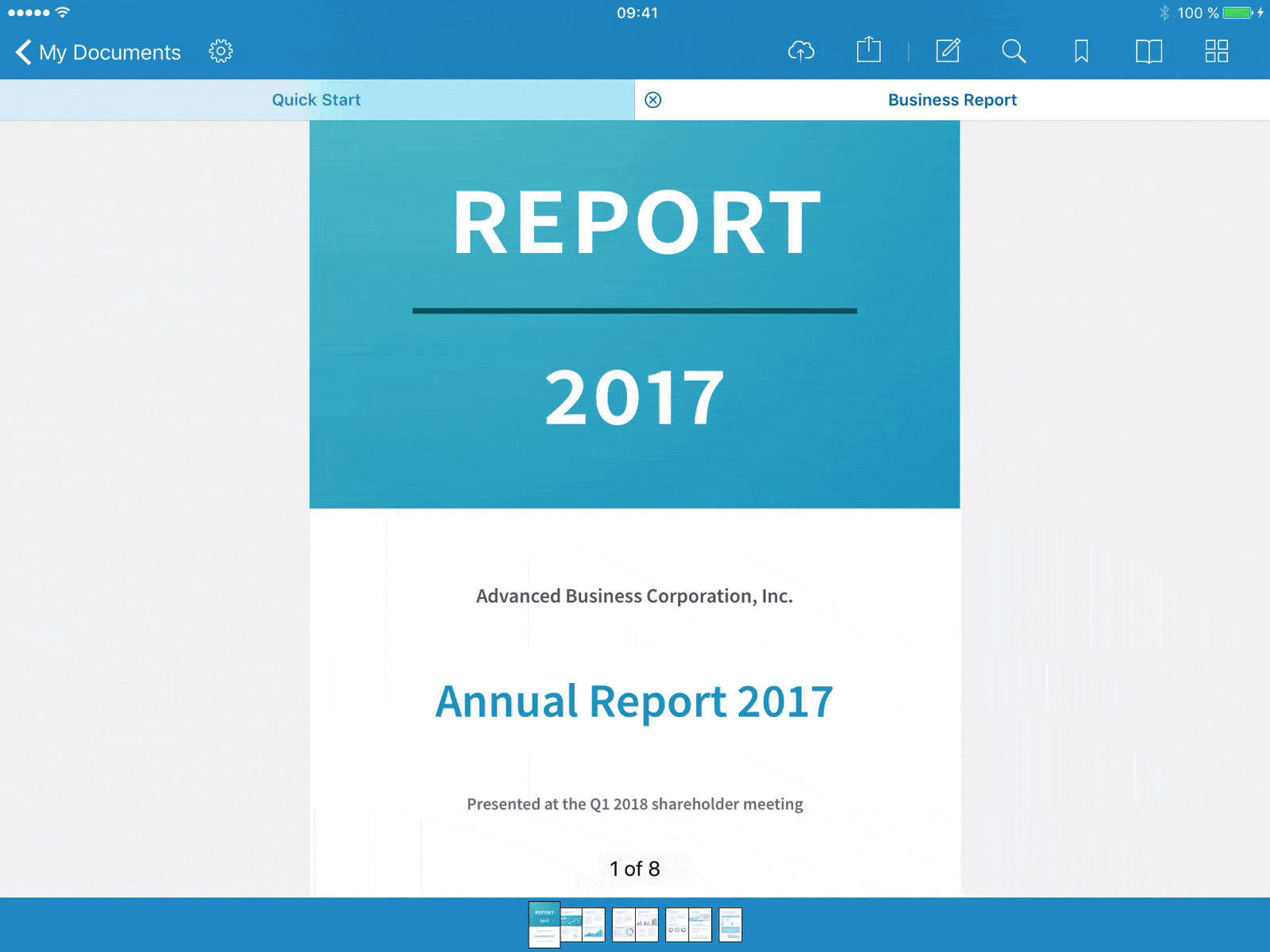Select the Business Report tab

click(952, 100)
